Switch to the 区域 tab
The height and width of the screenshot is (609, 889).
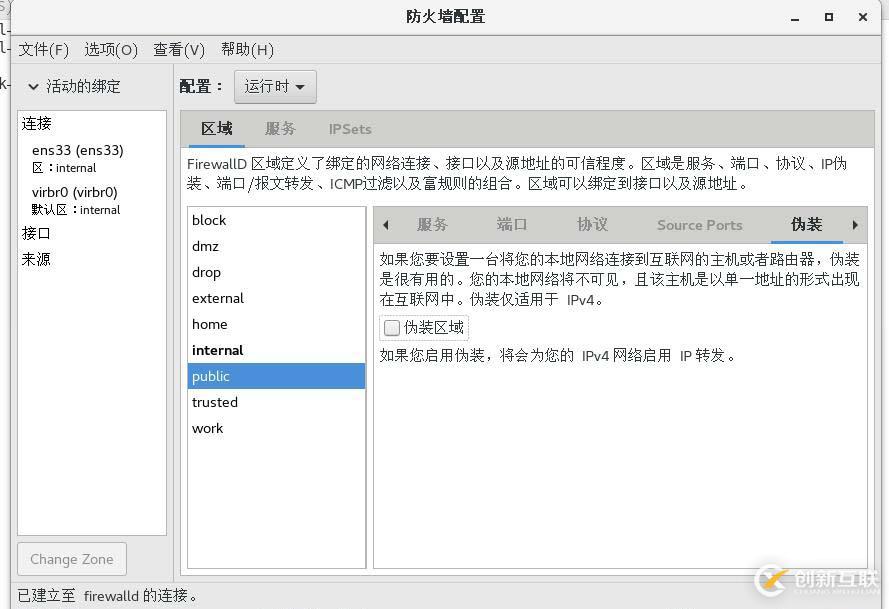pyautogui.click(x=217, y=129)
